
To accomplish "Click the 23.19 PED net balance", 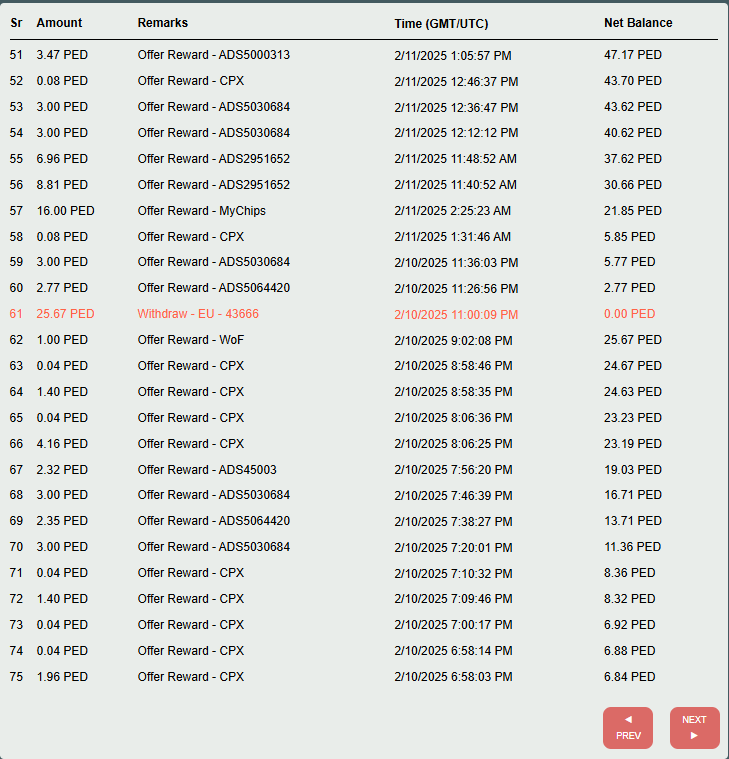I will pos(633,443).
